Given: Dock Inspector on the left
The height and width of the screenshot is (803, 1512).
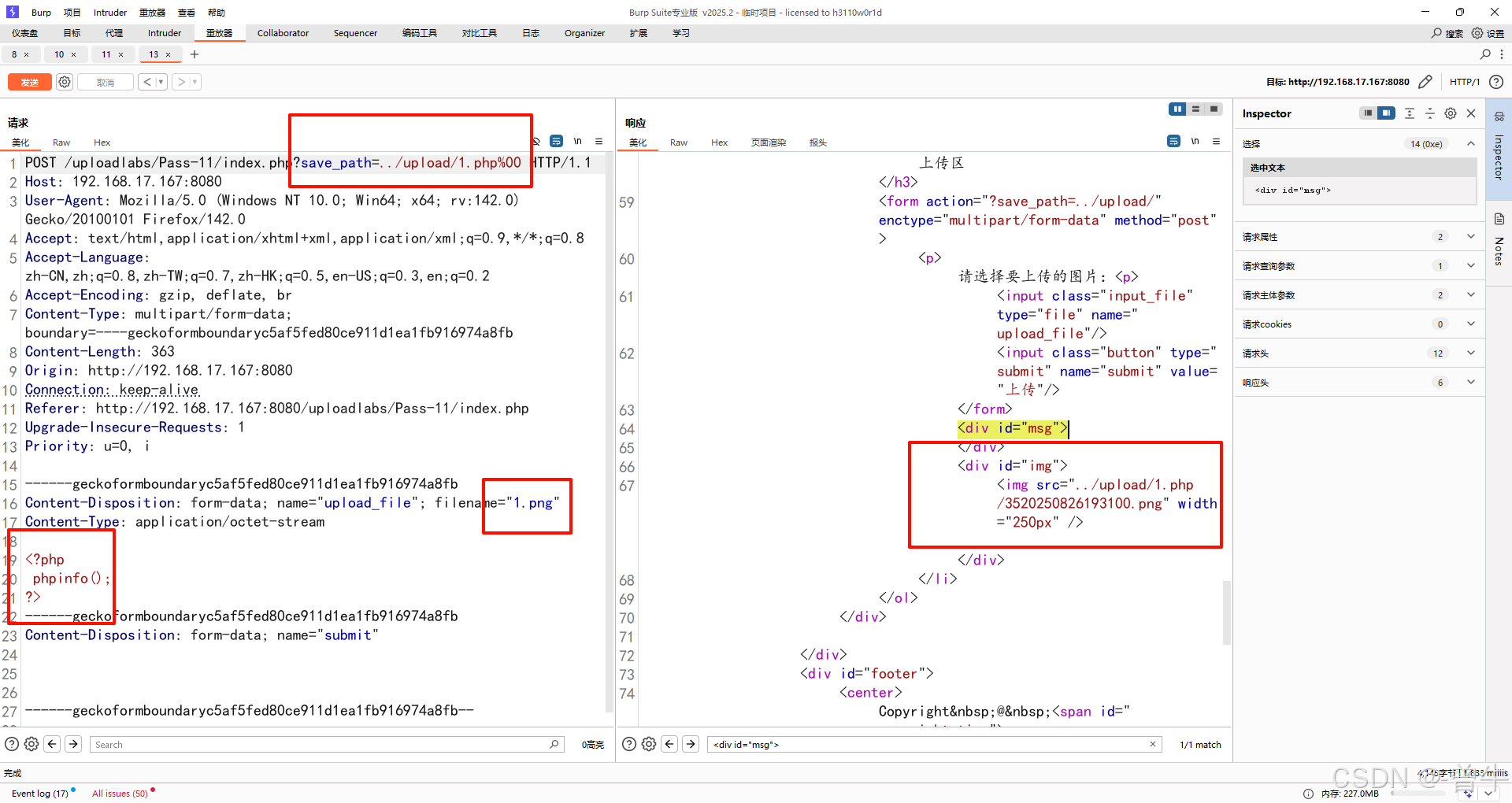Looking at the screenshot, I should click(x=1368, y=113).
